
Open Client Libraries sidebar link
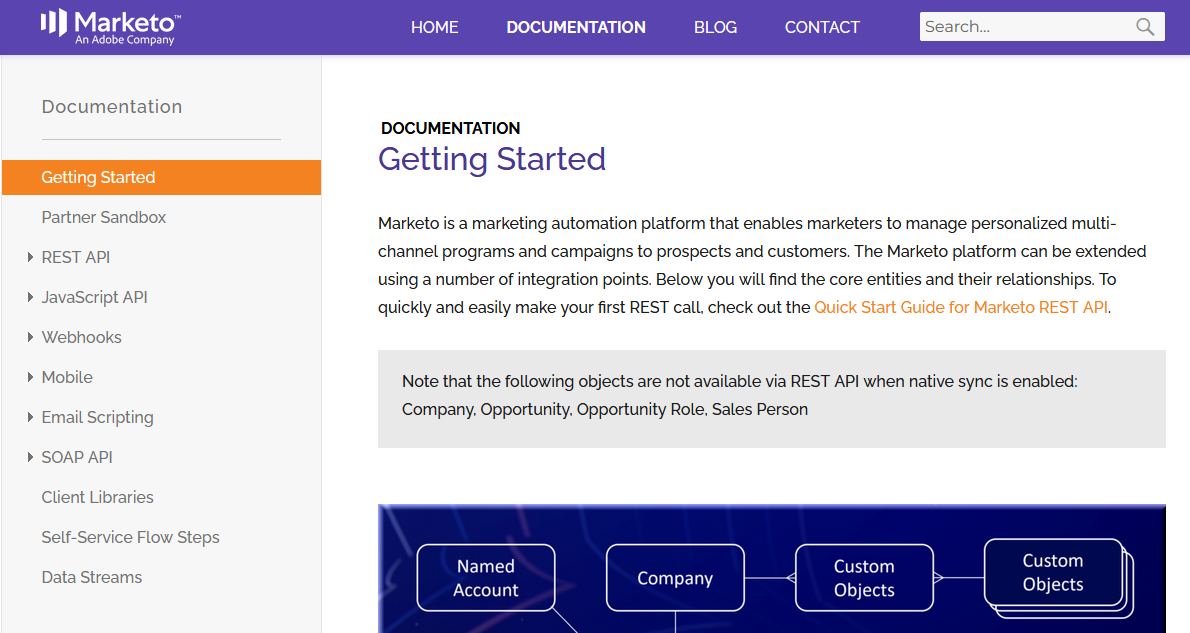click(98, 497)
